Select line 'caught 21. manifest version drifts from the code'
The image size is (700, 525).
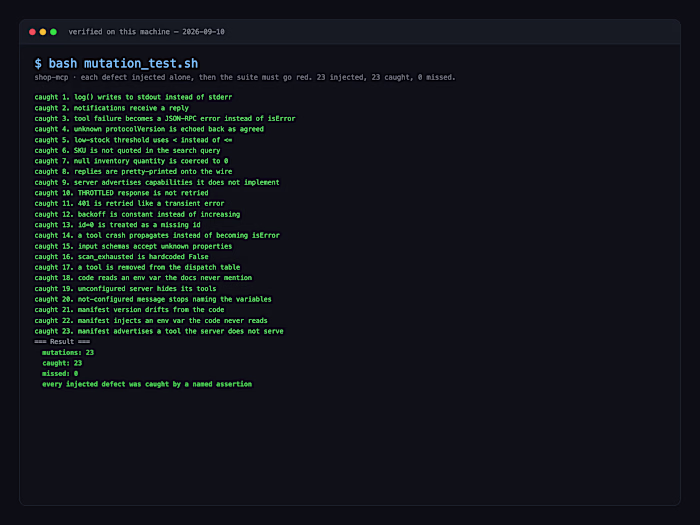click(129, 309)
